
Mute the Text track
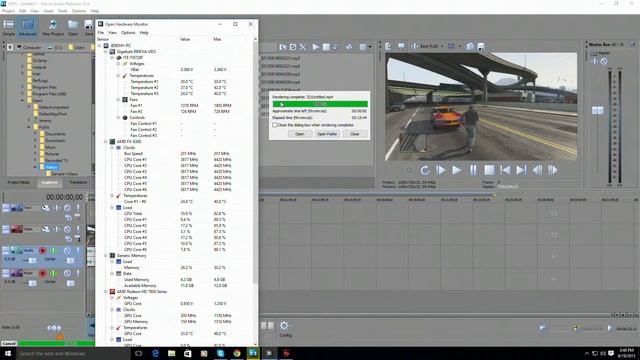67,208
